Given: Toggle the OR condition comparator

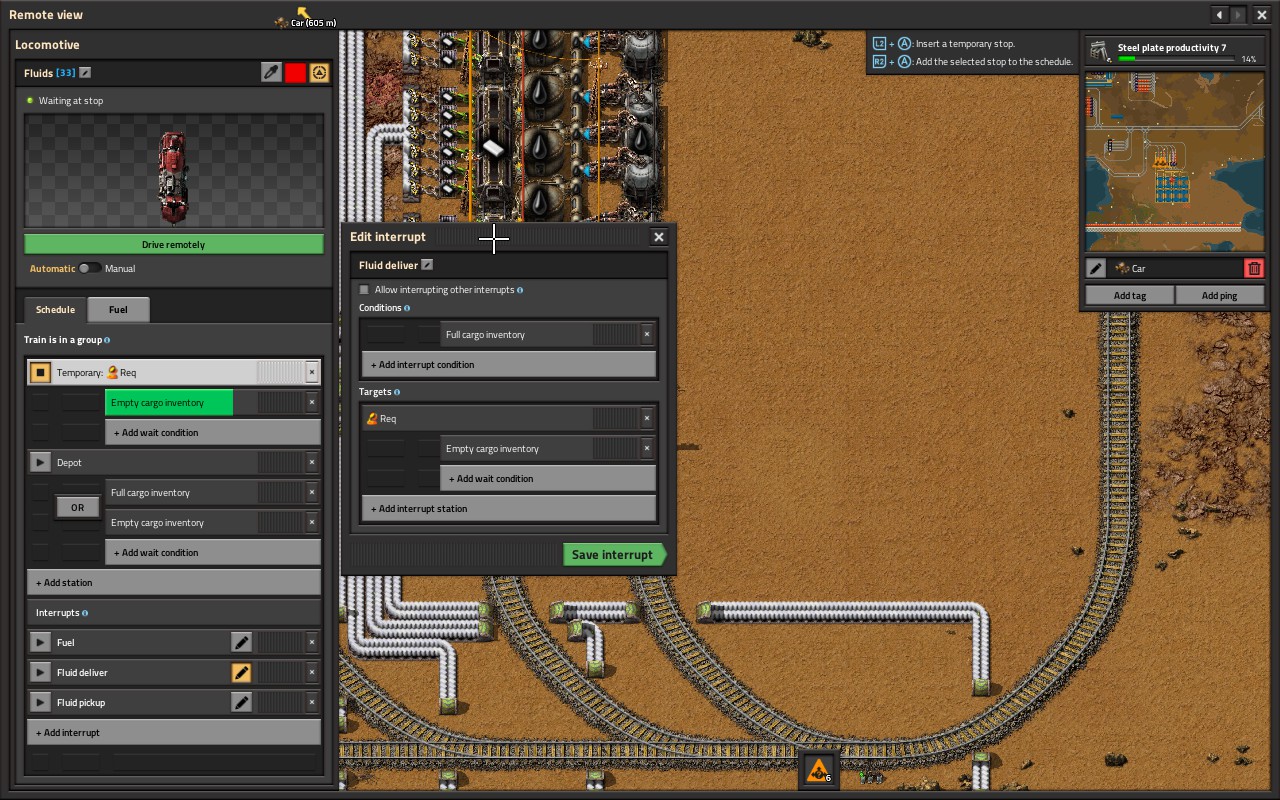Looking at the screenshot, I should [77, 507].
